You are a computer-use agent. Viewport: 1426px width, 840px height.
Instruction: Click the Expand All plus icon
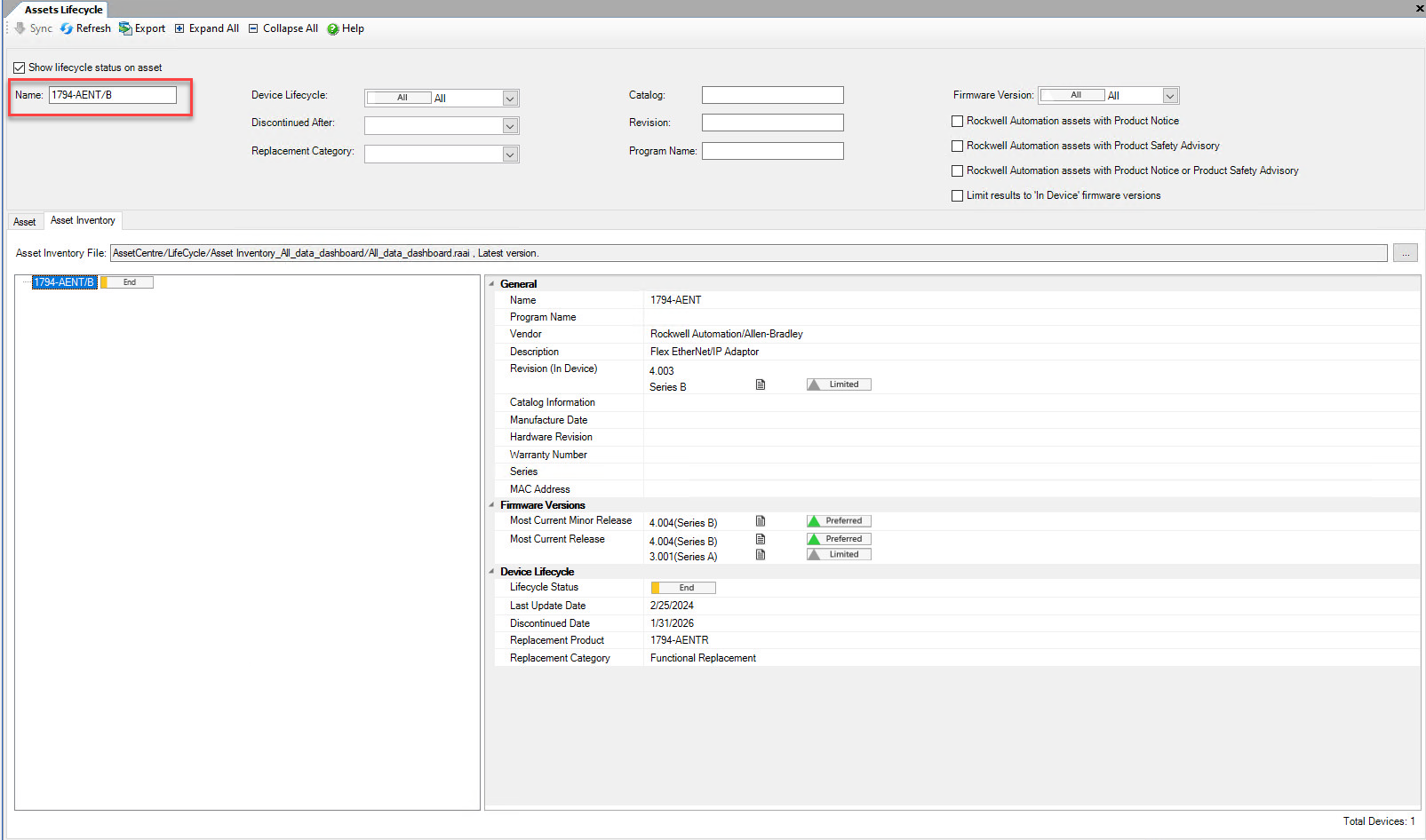pyautogui.click(x=179, y=28)
